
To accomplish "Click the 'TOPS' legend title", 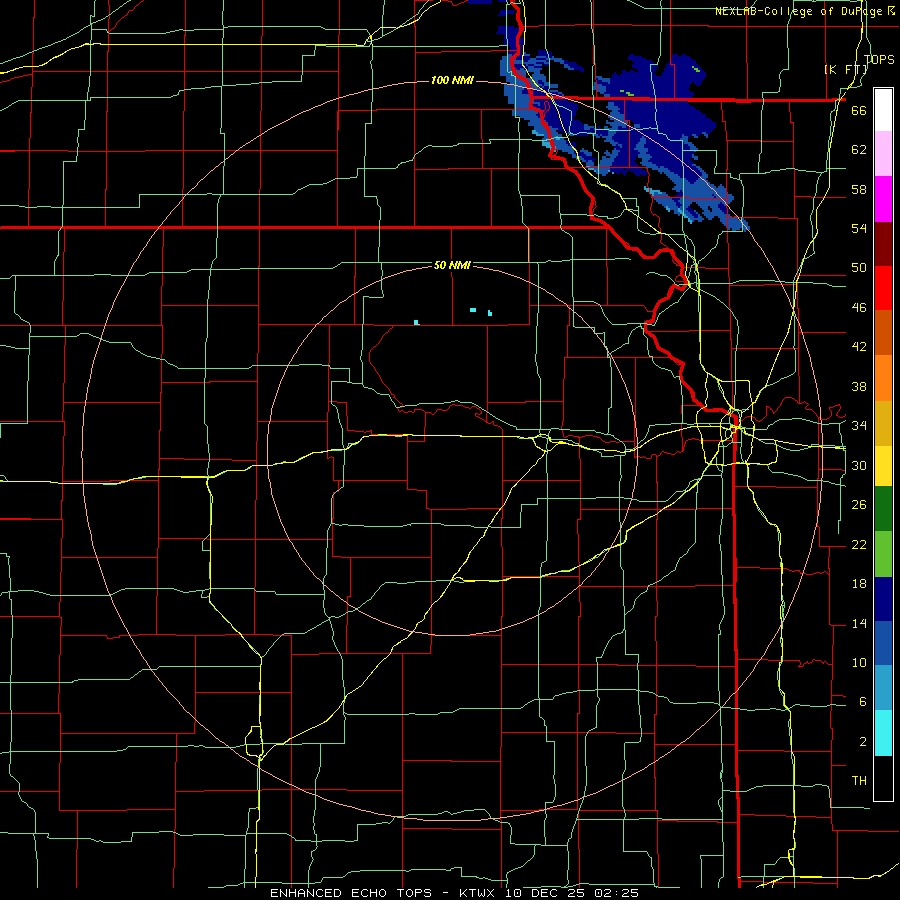I will click(879, 59).
